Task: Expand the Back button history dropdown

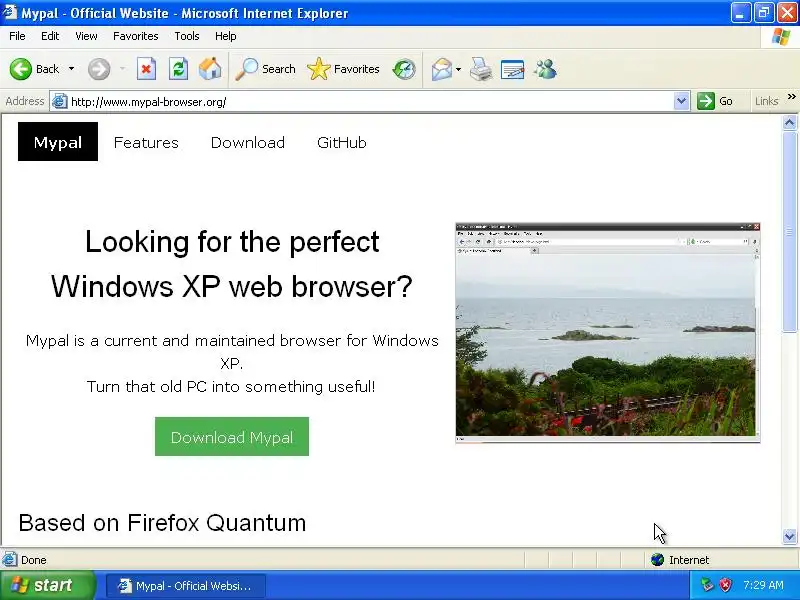Action: coord(71,69)
